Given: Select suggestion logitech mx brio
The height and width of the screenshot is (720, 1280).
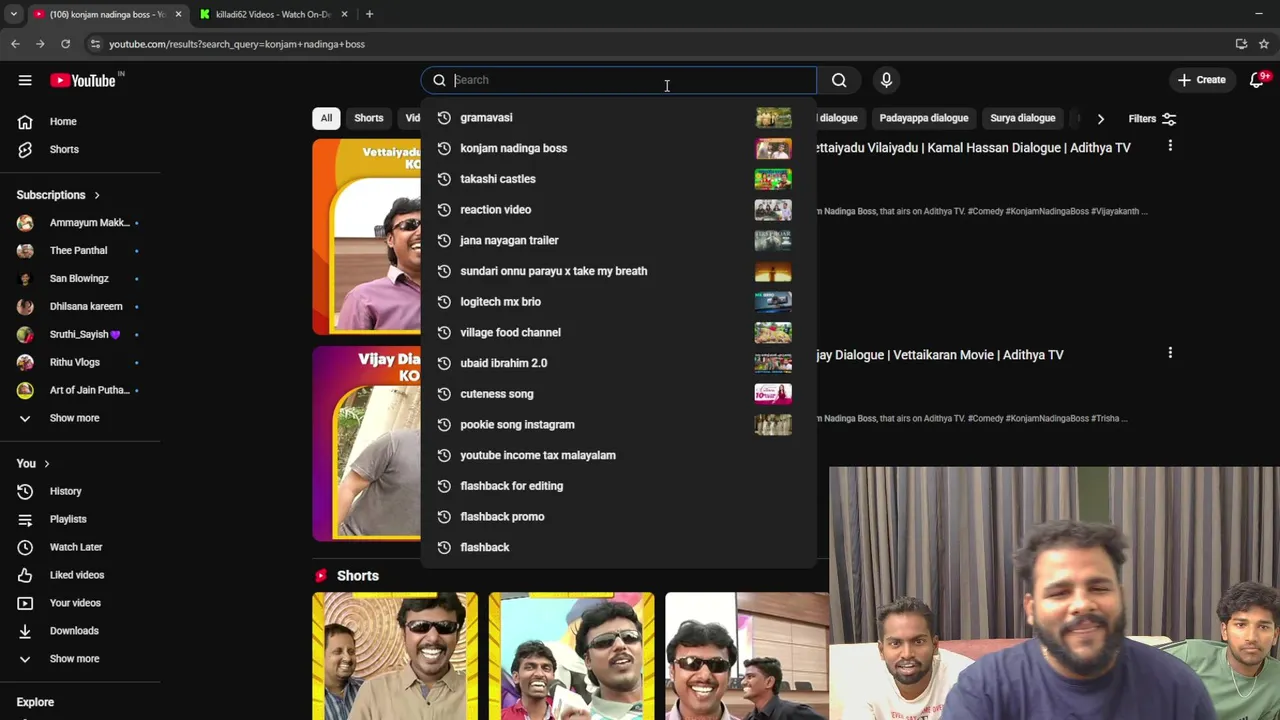Looking at the screenshot, I should (618, 302).
